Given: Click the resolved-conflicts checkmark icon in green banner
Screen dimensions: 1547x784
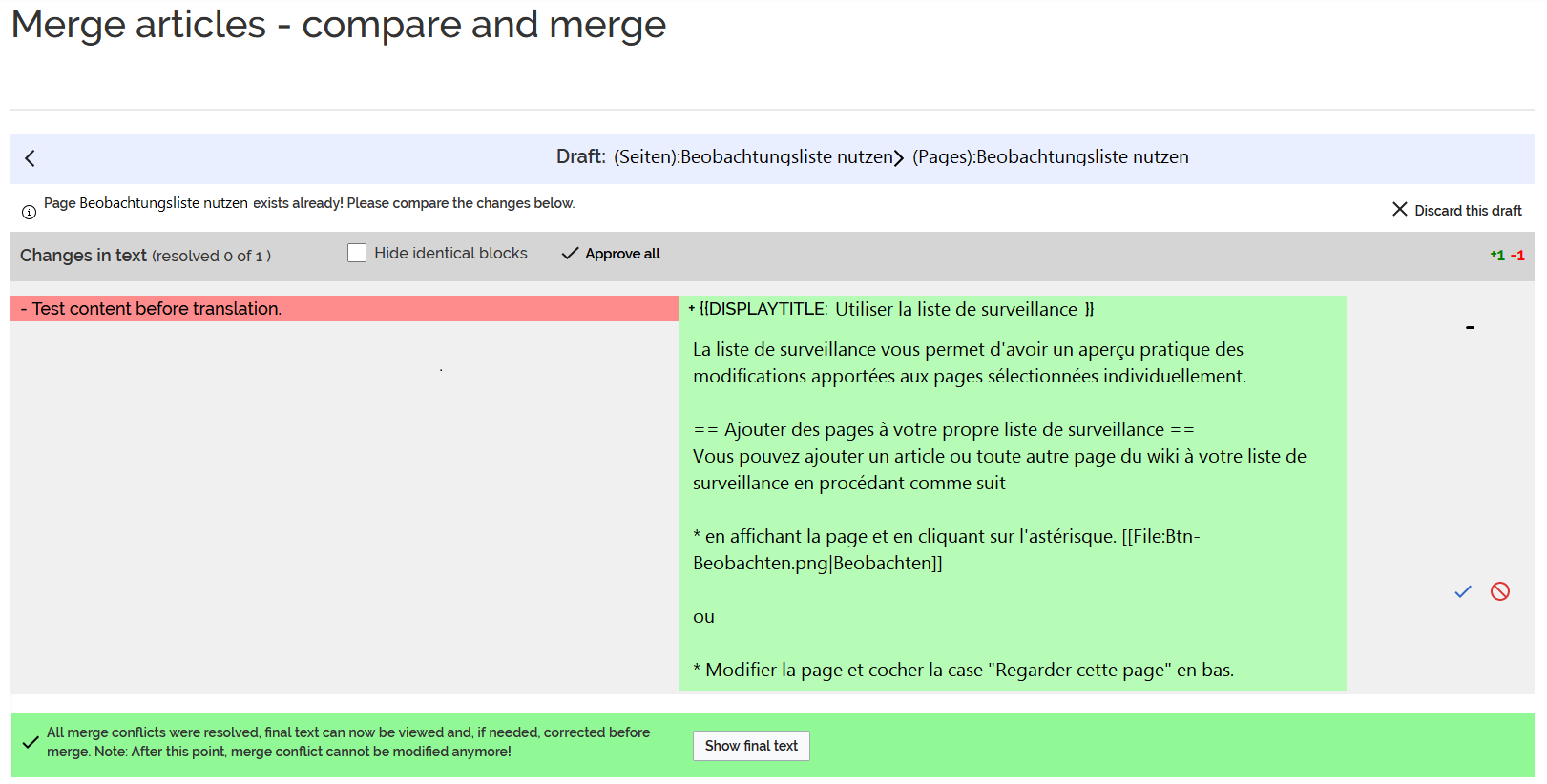Looking at the screenshot, I should (x=31, y=742).
